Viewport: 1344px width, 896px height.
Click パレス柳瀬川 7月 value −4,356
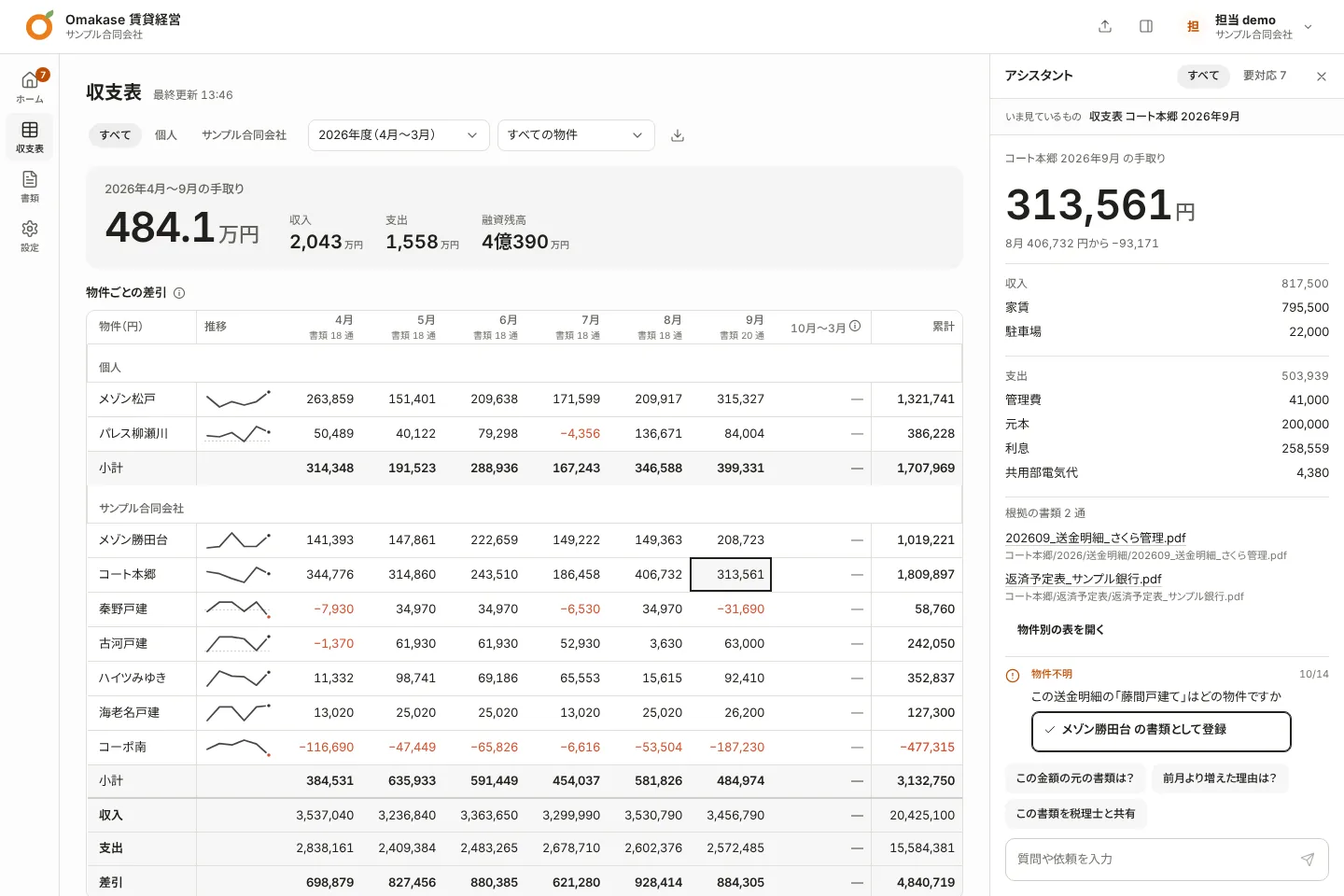581,434
